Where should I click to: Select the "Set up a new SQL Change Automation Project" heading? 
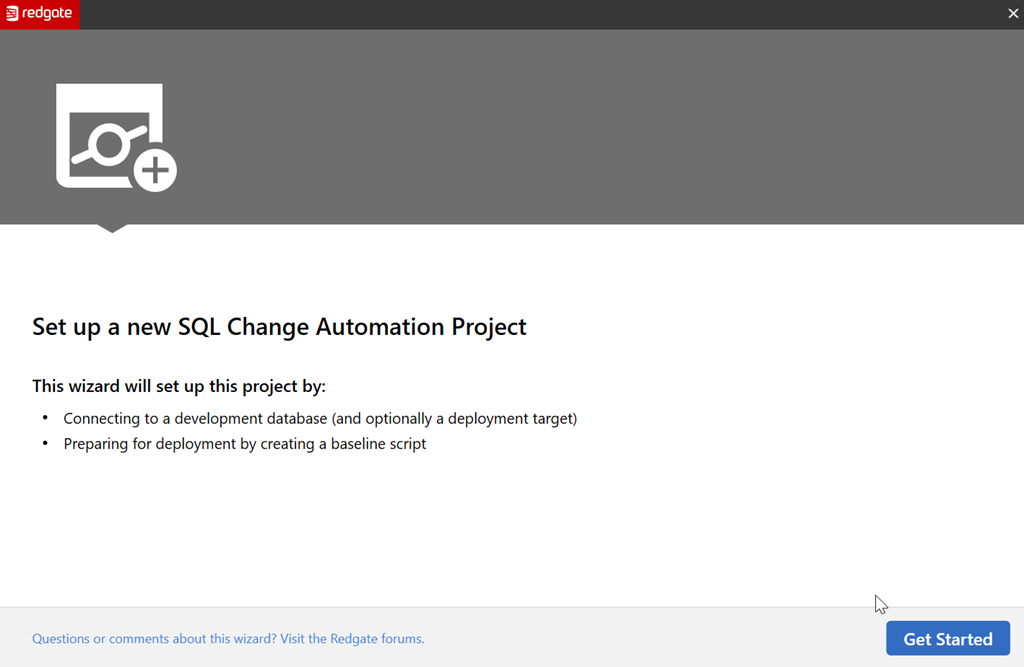(x=279, y=327)
